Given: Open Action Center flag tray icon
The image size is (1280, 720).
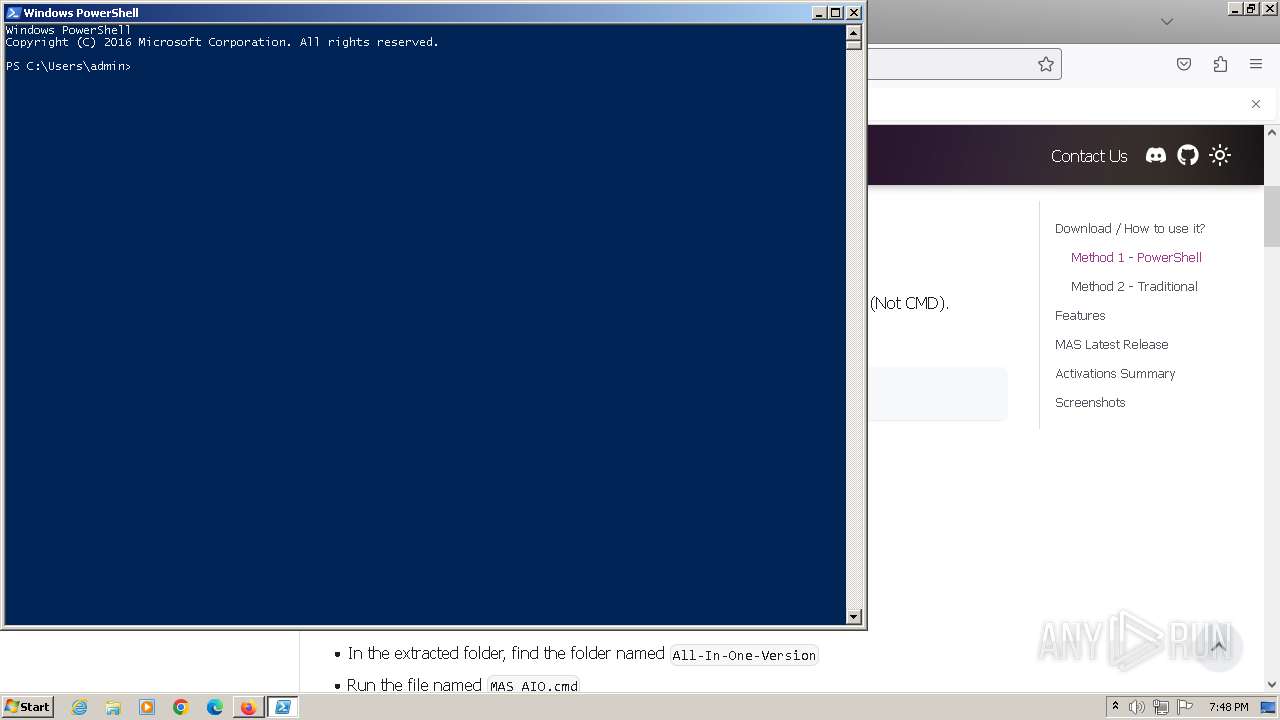Looking at the screenshot, I should point(1185,707).
